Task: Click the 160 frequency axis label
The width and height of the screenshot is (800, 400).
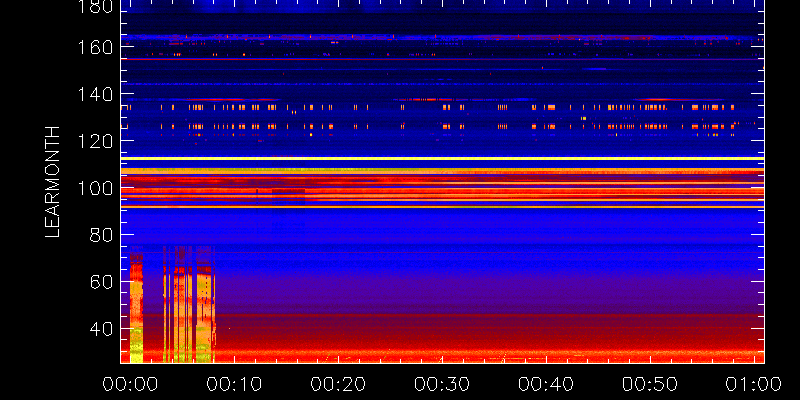Action: 95,48
